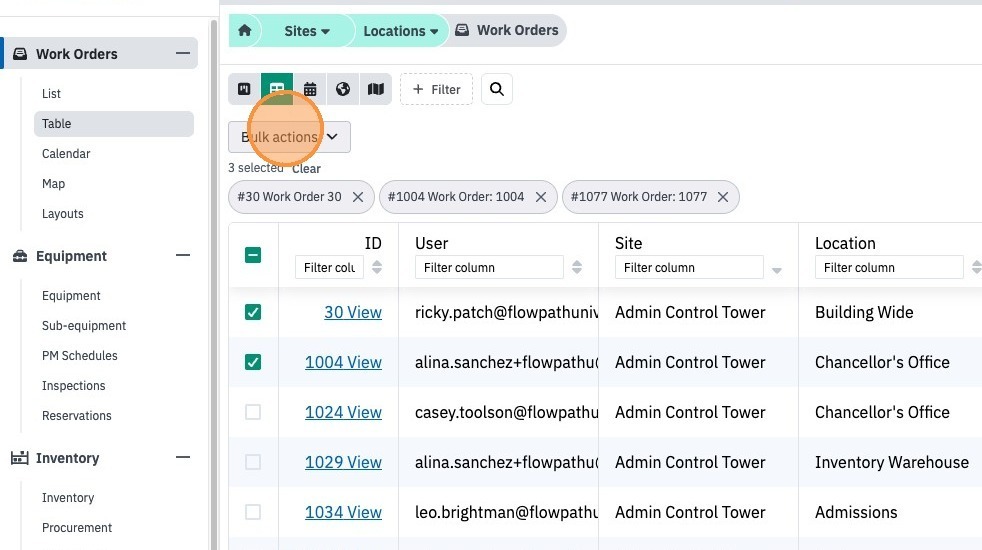Open work order 1004 View link
The height and width of the screenshot is (550, 982).
coord(343,362)
